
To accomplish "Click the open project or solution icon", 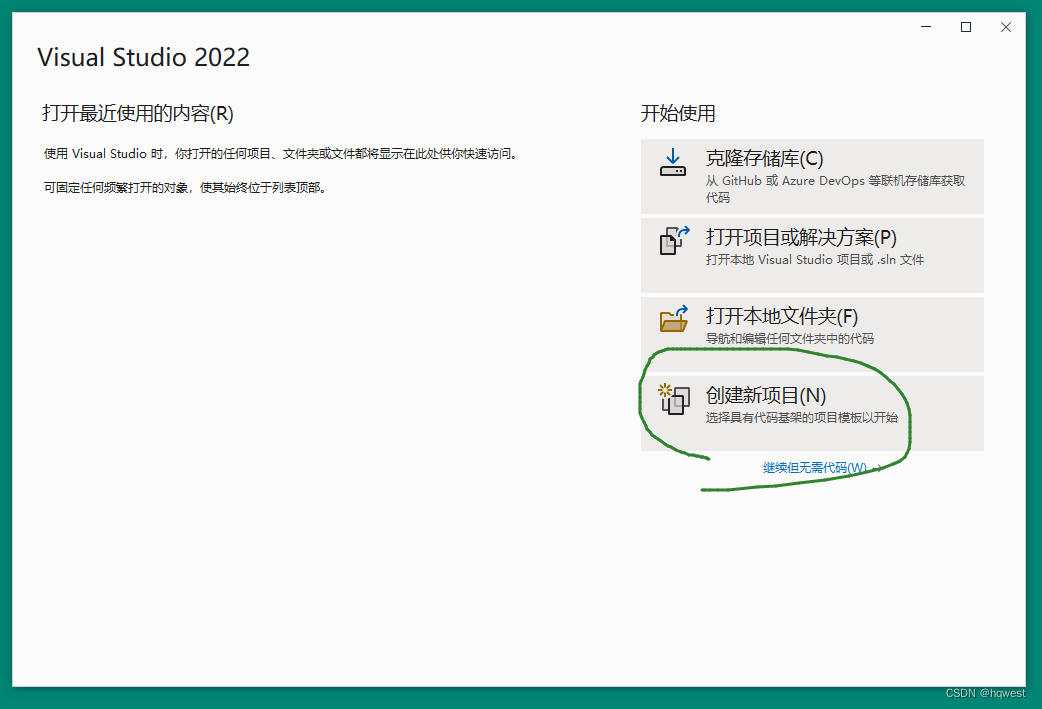I will pyautogui.click(x=674, y=241).
